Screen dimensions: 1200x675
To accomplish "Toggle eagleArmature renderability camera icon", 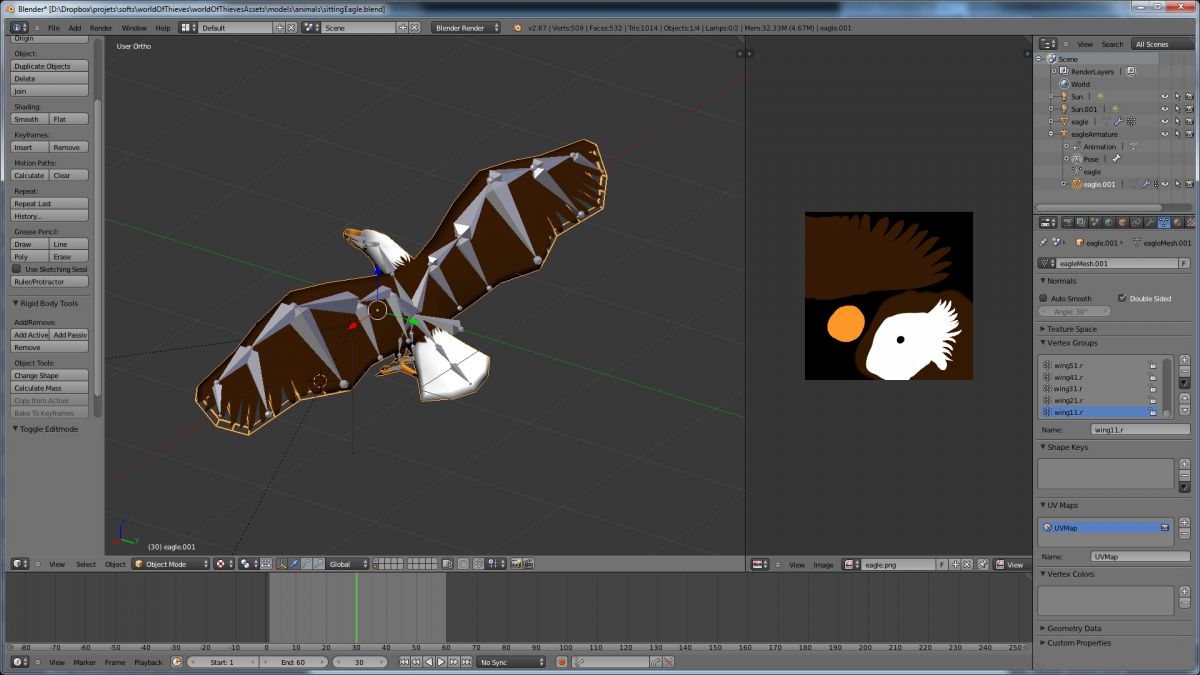I will coord(1189,134).
